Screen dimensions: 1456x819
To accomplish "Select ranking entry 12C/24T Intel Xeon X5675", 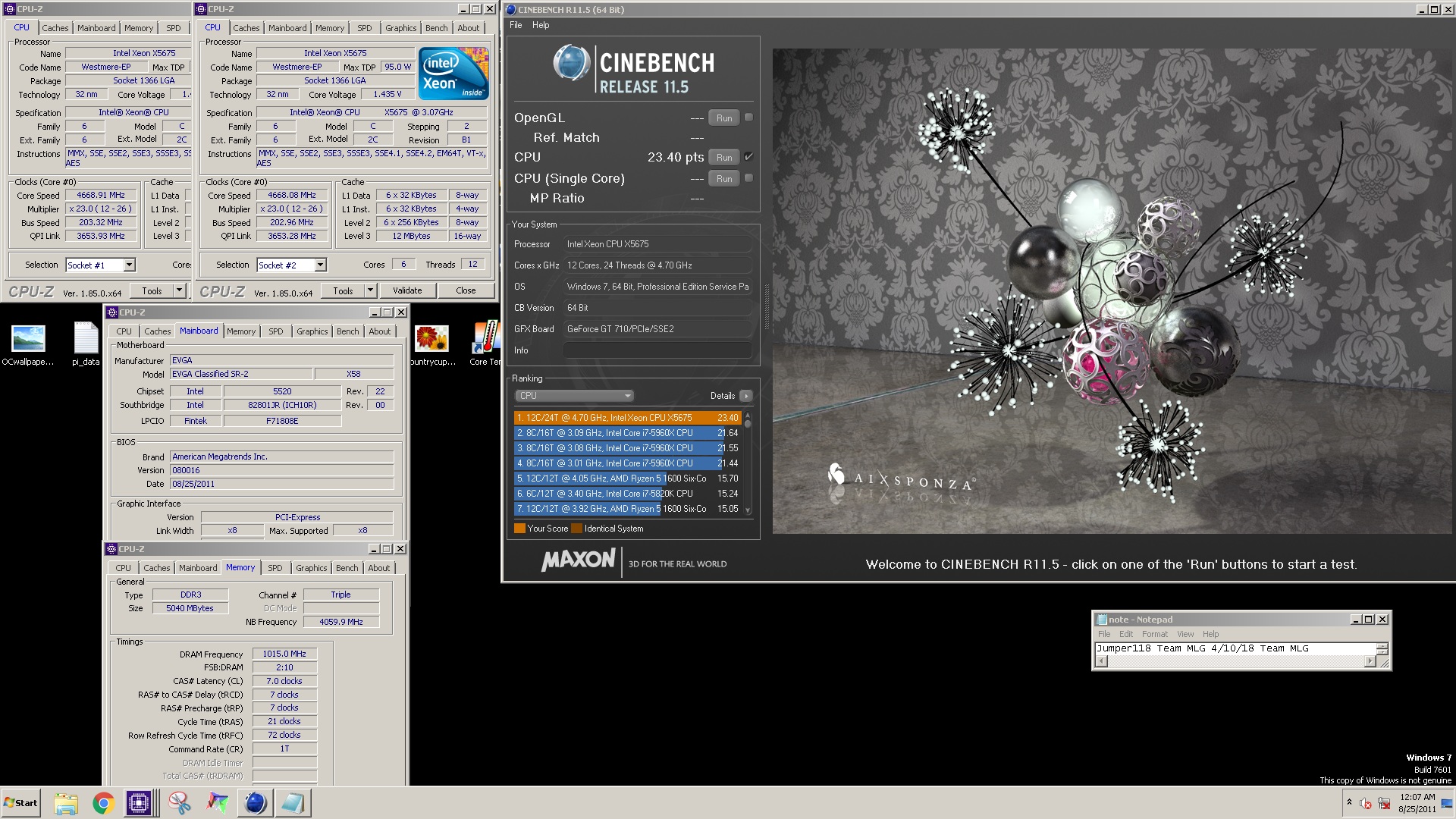I will pyautogui.click(x=627, y=418).
